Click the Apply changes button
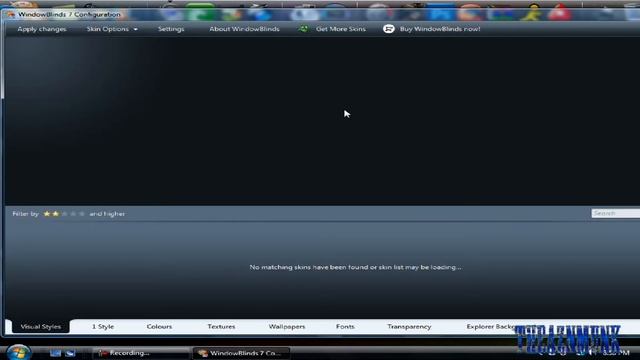 [x=42, y=29]
